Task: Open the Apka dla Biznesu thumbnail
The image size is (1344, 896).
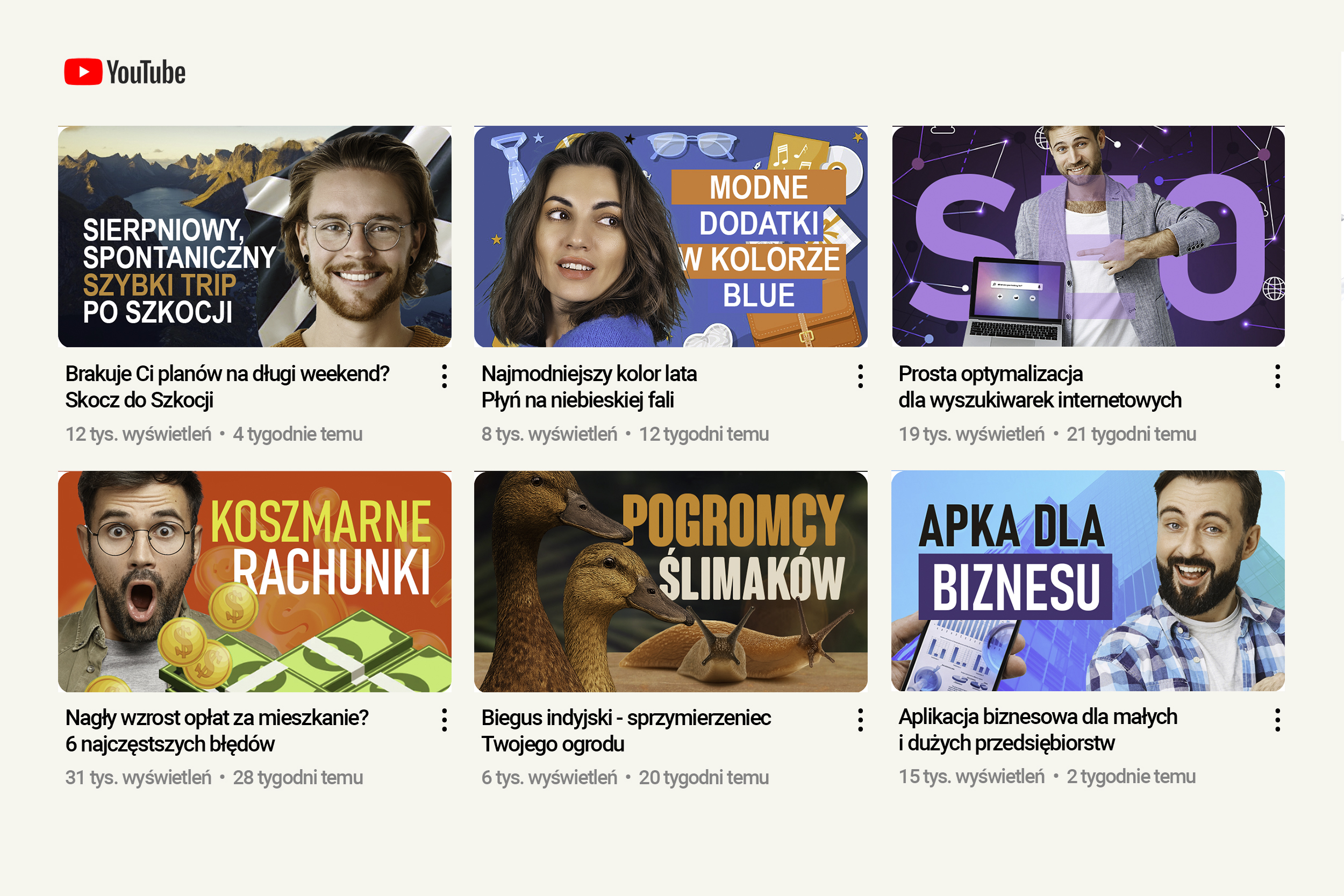Action: point(1088,580)
